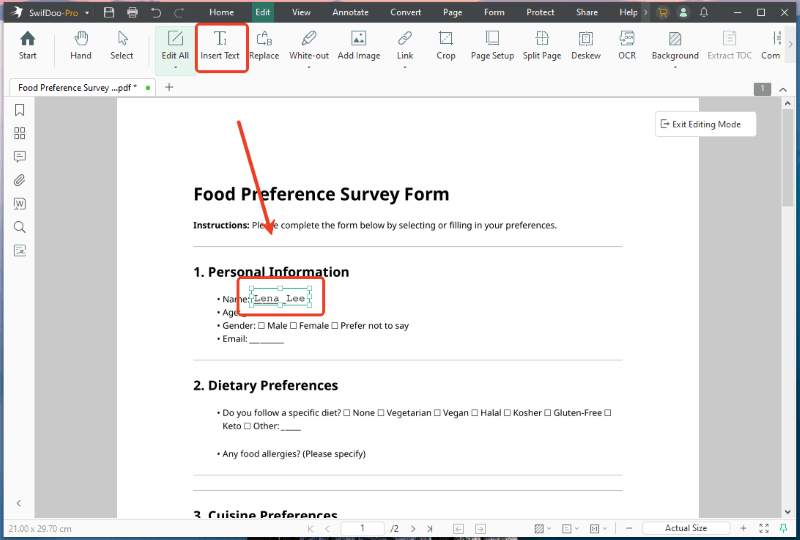
Task: Collapse the left sidebar with the arrow
Action: point(19,503)
